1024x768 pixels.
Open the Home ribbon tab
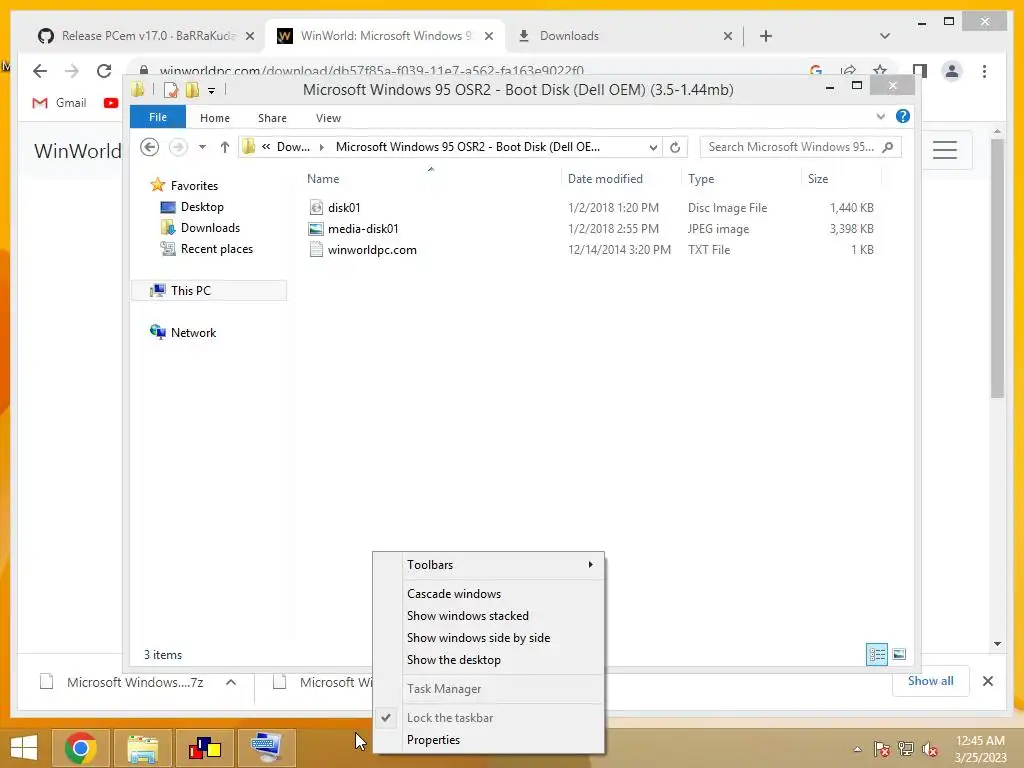pyautogui.click(x=215, y=118)
